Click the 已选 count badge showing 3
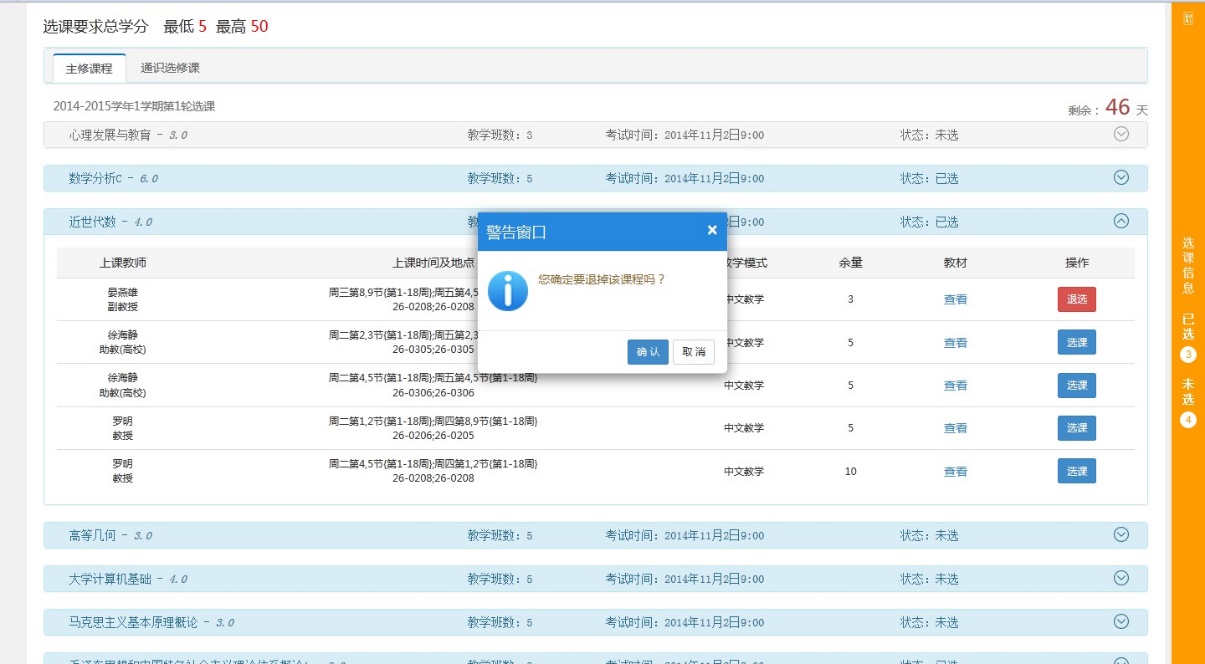 pos(1188,354)
